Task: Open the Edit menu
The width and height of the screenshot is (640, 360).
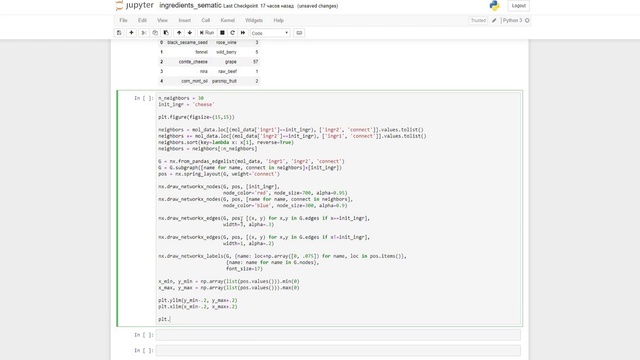Action: (142, 20)
